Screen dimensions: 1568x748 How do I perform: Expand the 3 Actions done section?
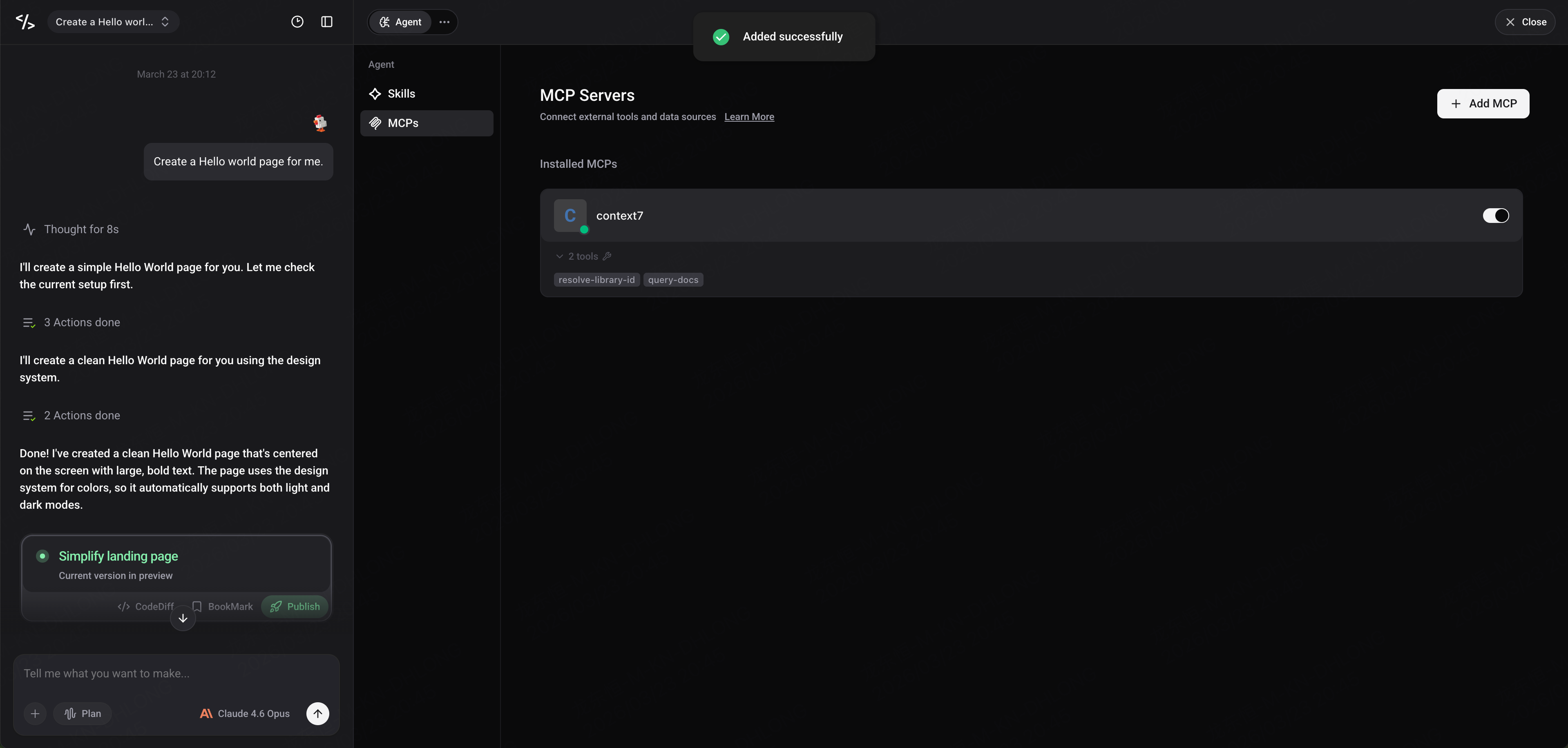pyautogui.click(x=71, y=322)
